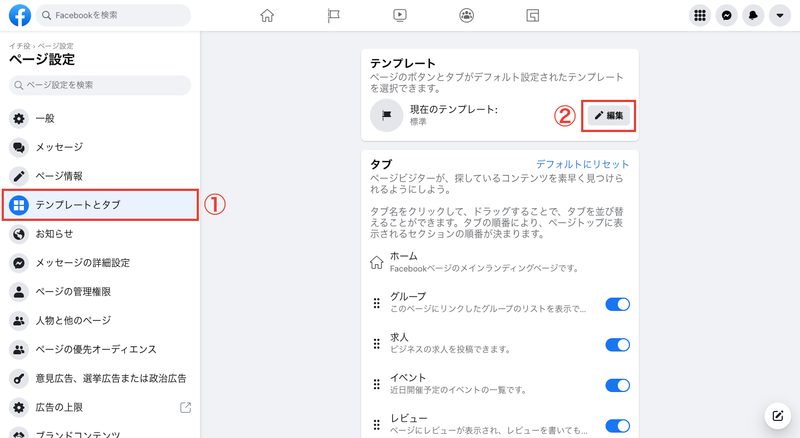Select 一般 in the settings sidebar
Image resolution: width=800 pixels, height=438 pixels.
[x=100, y=118]
